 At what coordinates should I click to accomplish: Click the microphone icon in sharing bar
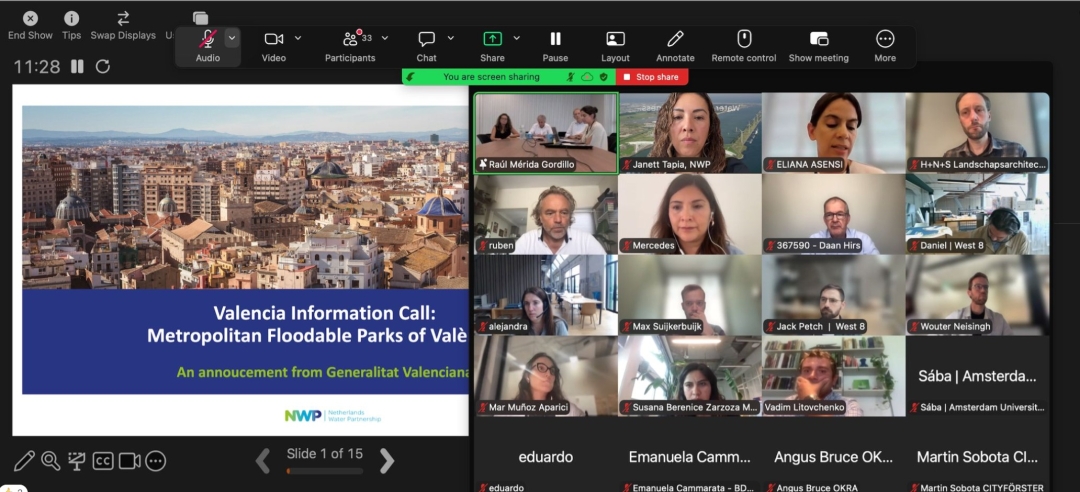(x=570, y=77)
